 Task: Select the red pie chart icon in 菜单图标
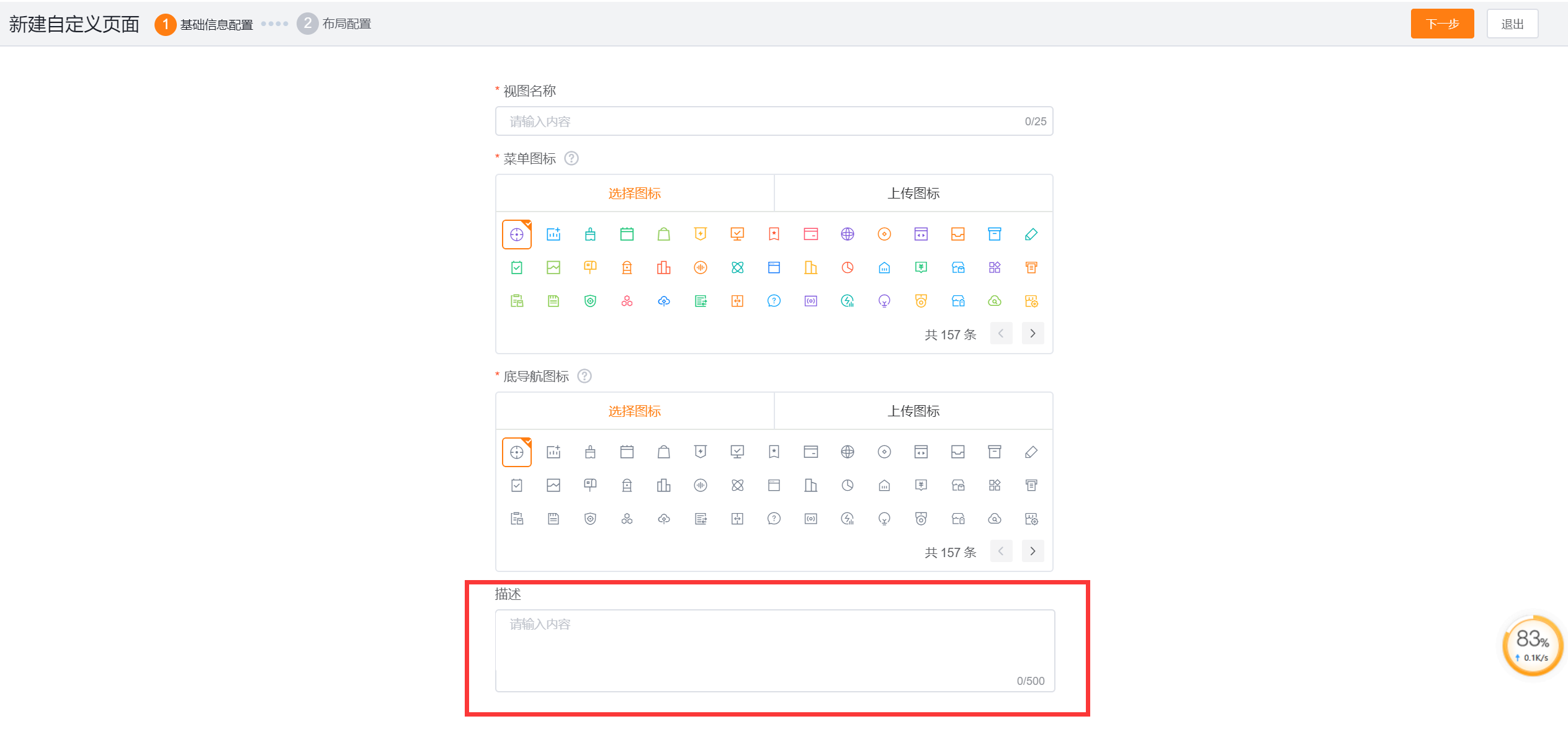pos(848,268)
